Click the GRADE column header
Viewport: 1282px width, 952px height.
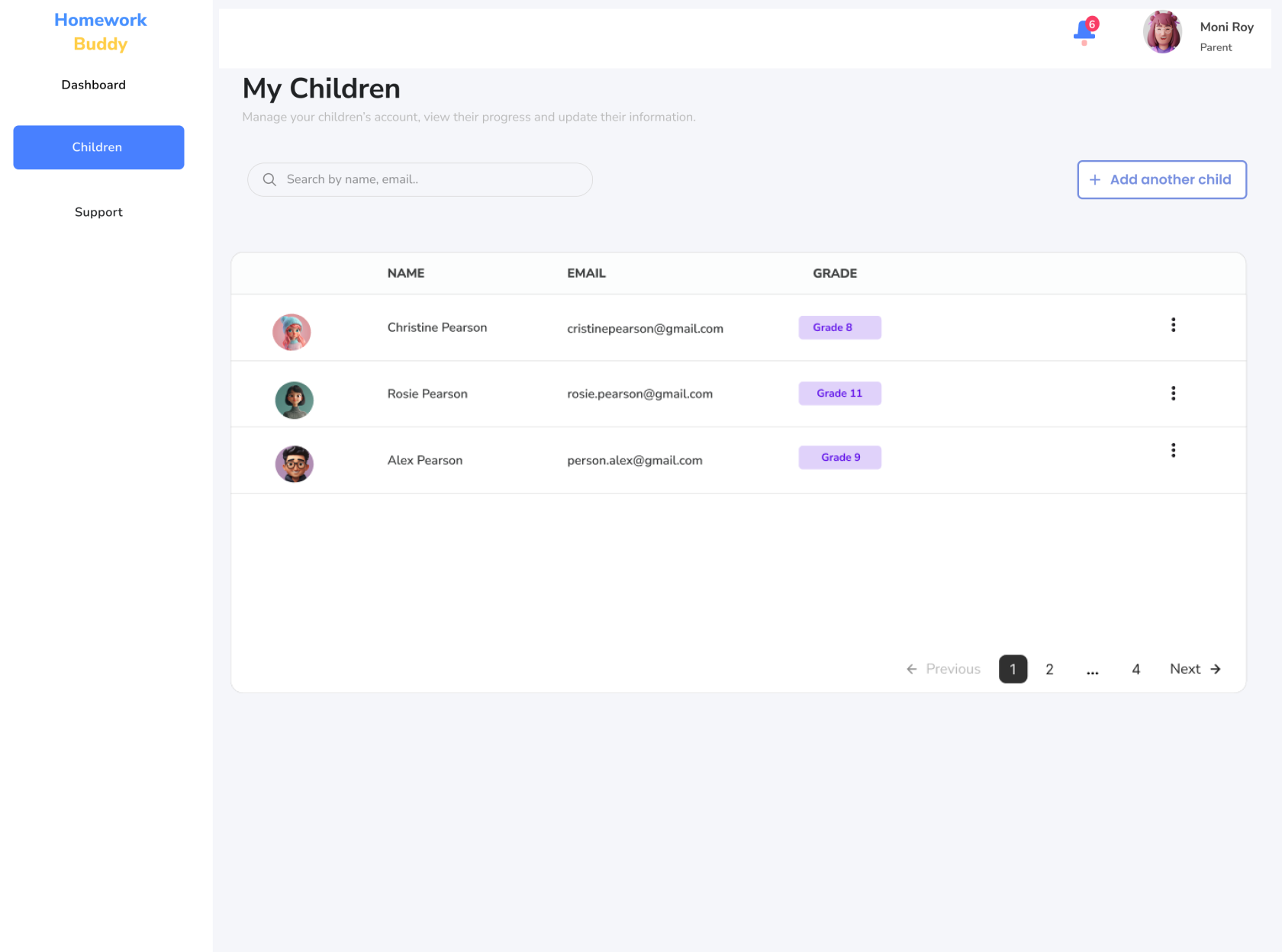click(x=835, y=273)
